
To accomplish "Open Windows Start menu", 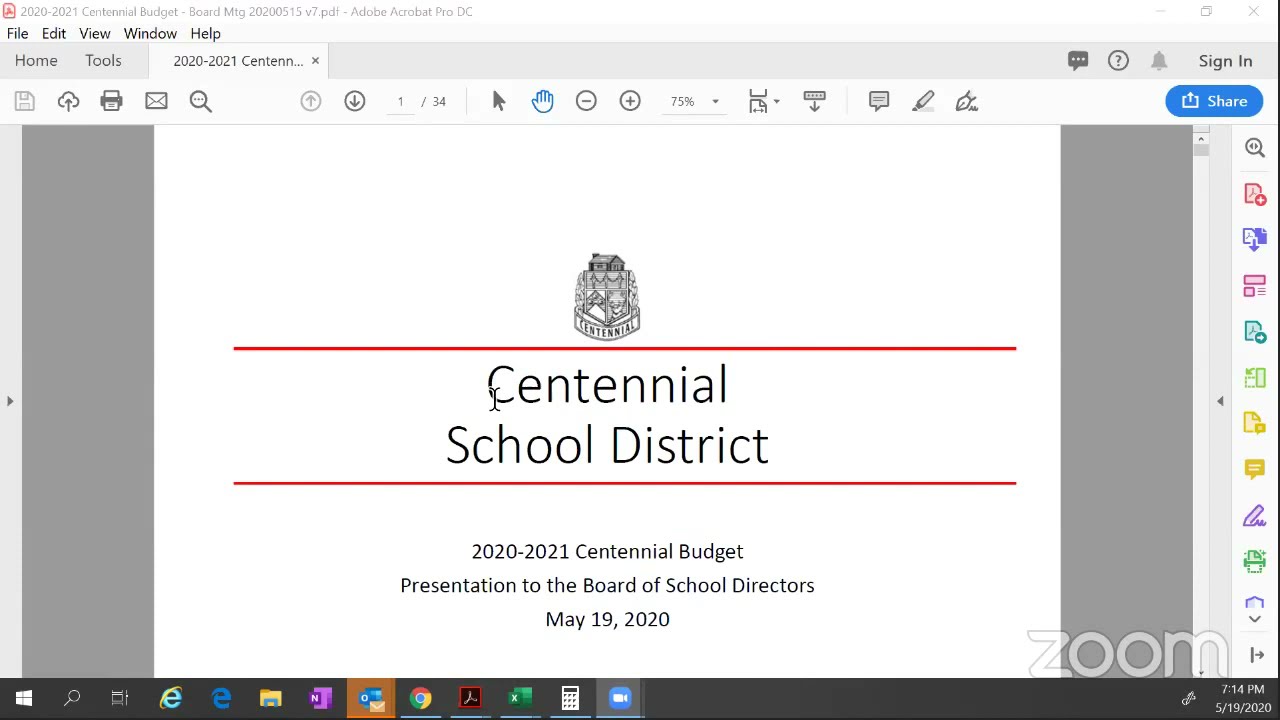I will point(24,698).
